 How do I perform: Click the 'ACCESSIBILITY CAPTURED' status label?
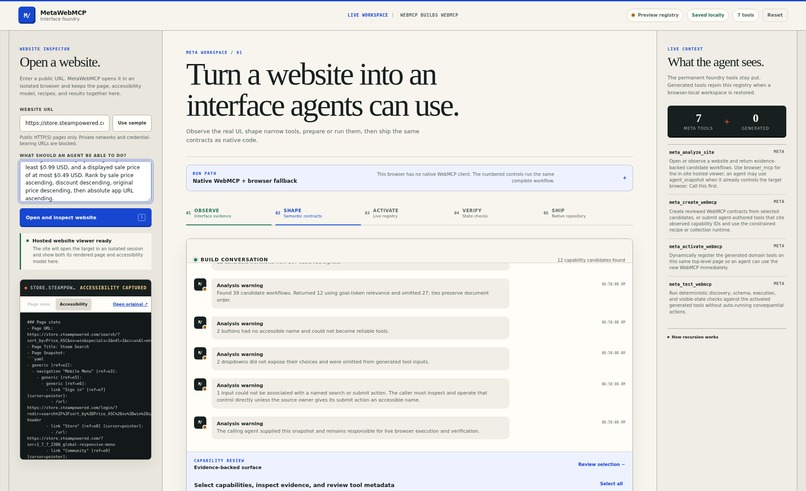113,288
